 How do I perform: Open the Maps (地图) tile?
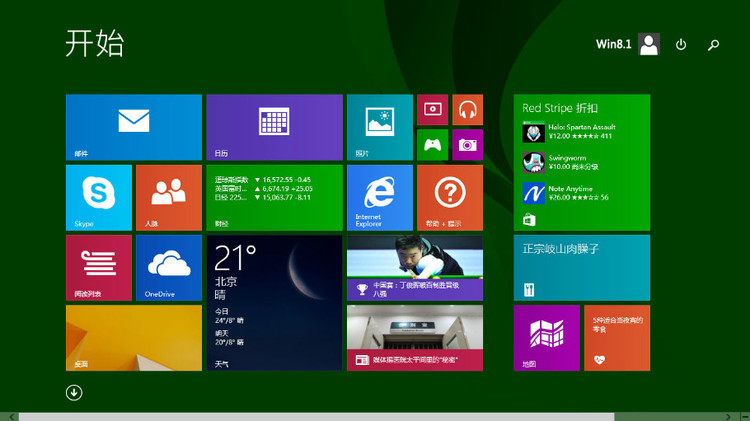click(x=546, y=338)
